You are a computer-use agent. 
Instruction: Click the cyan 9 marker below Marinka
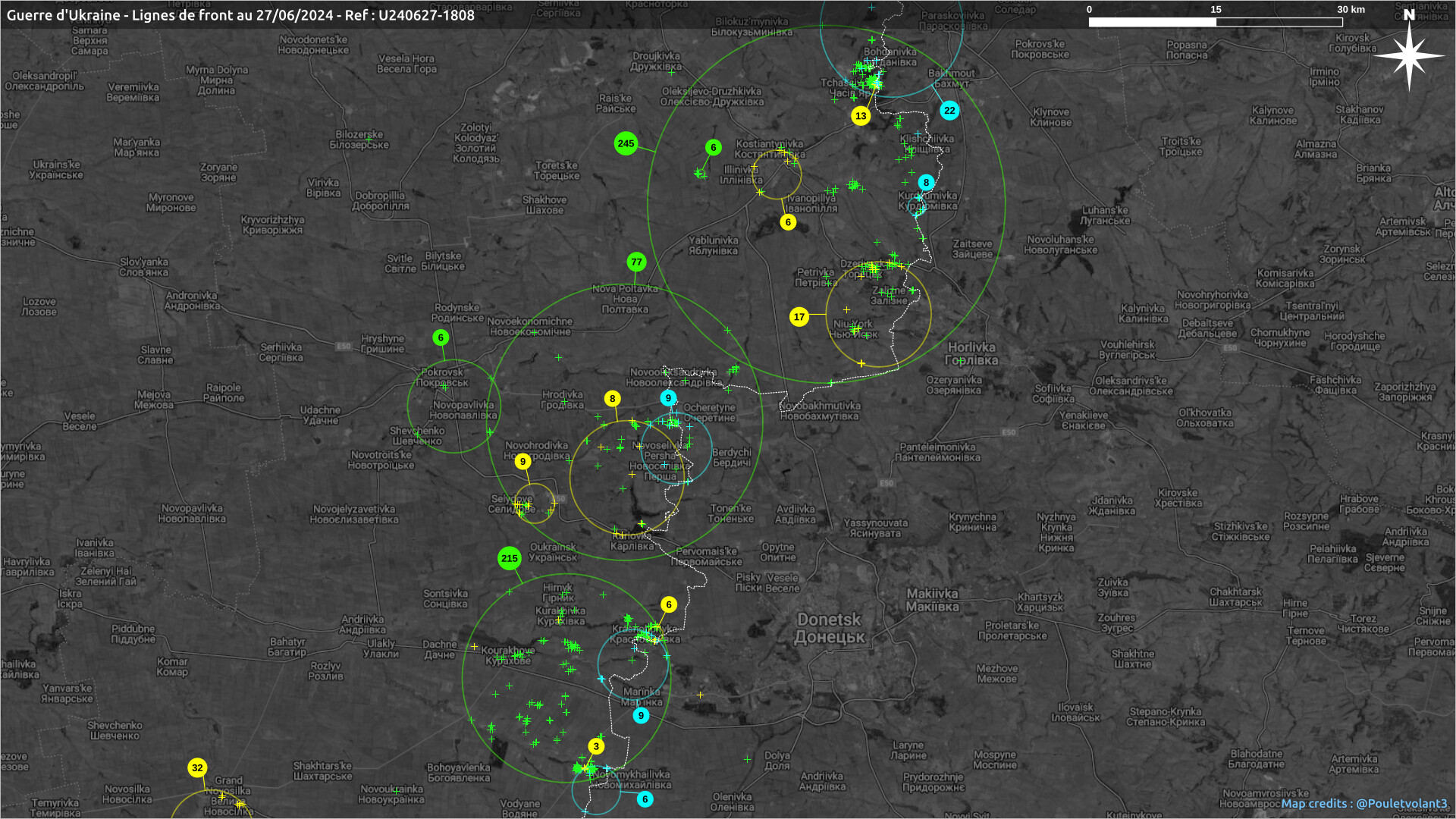coord(641,716)
